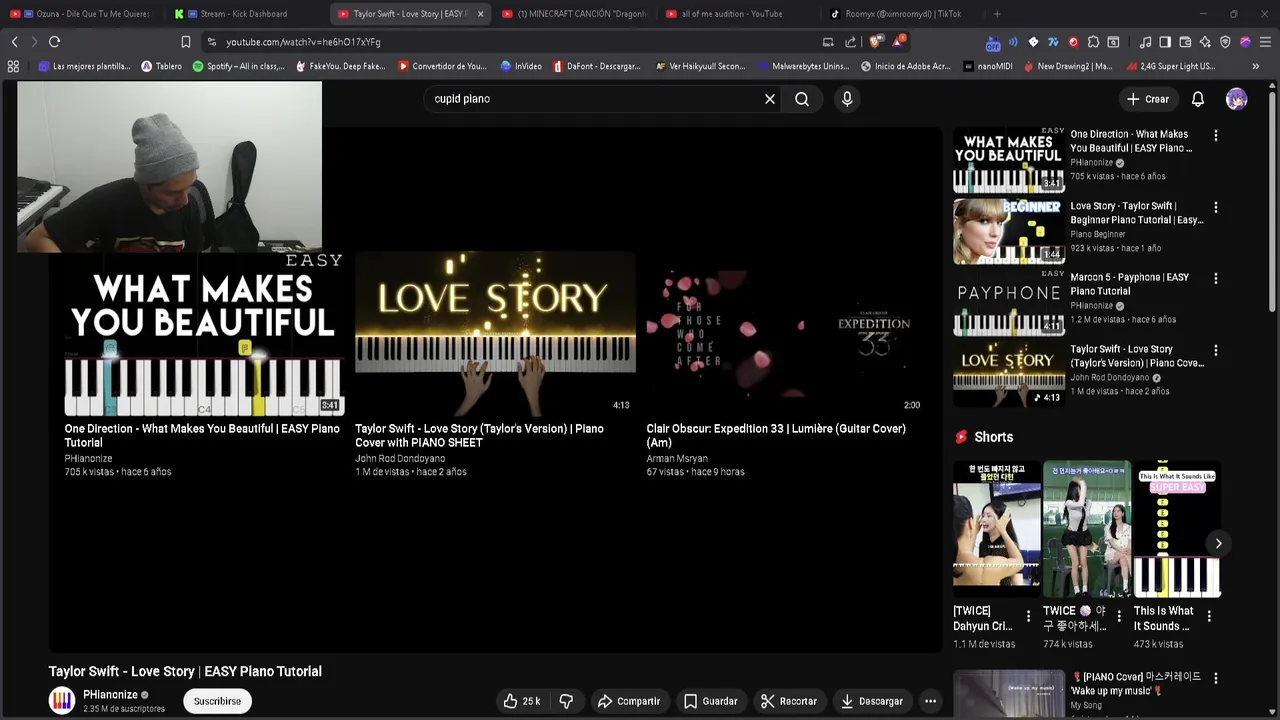Open the music note playlist icon
The height and width of the screenshot is (720, 1280).
pos(1145,42)
